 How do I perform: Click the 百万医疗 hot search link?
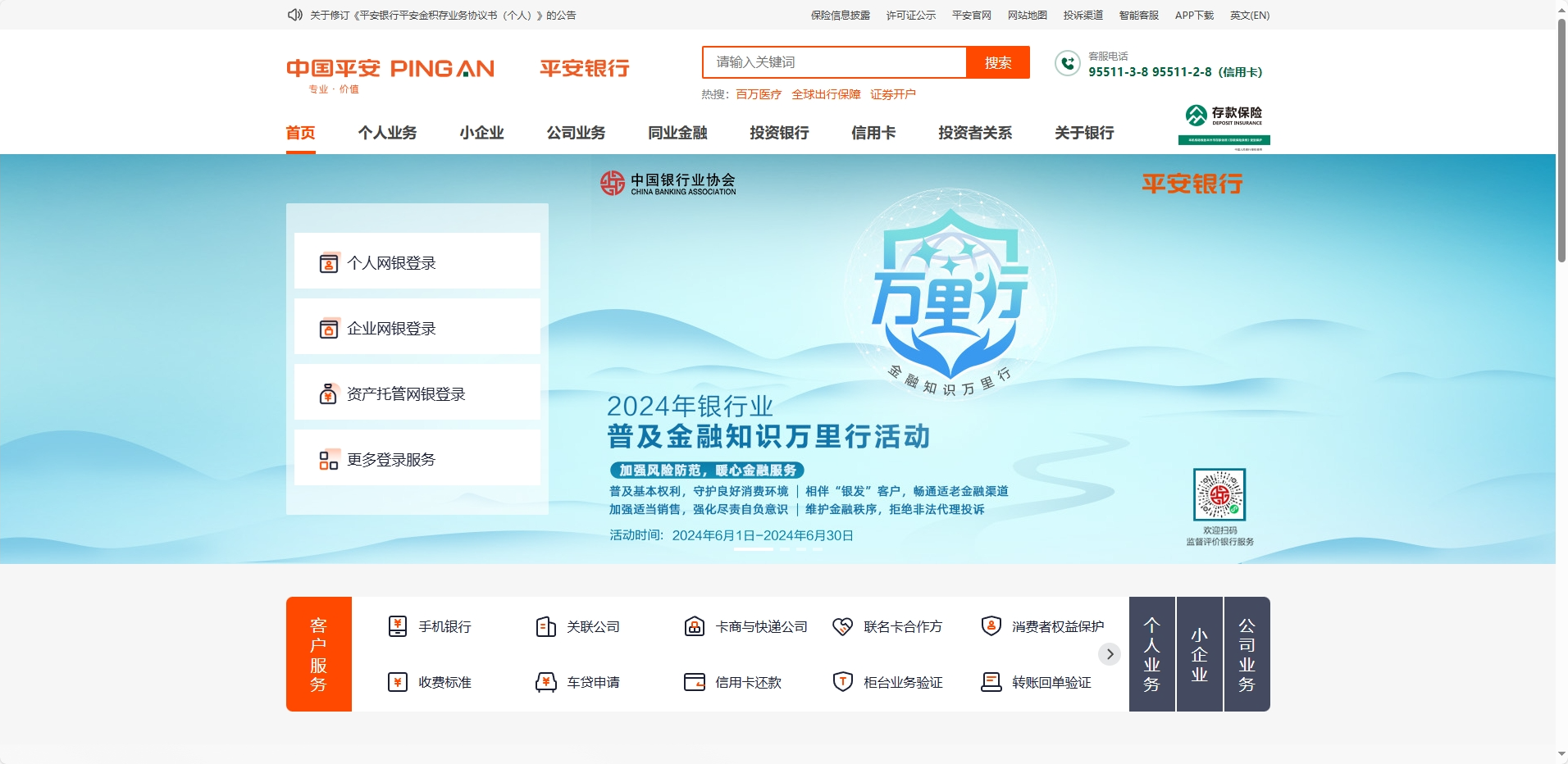[x=759, y=94]
